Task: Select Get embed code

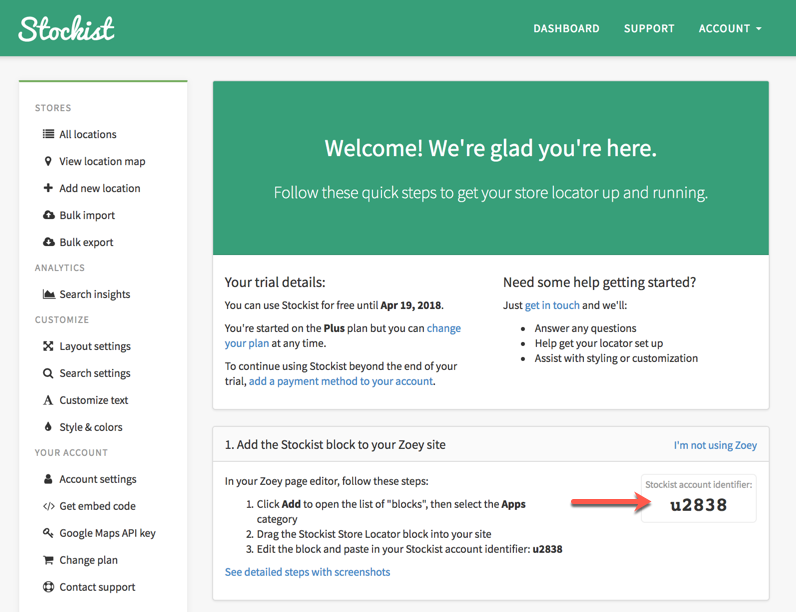Action: pos(97,506)
